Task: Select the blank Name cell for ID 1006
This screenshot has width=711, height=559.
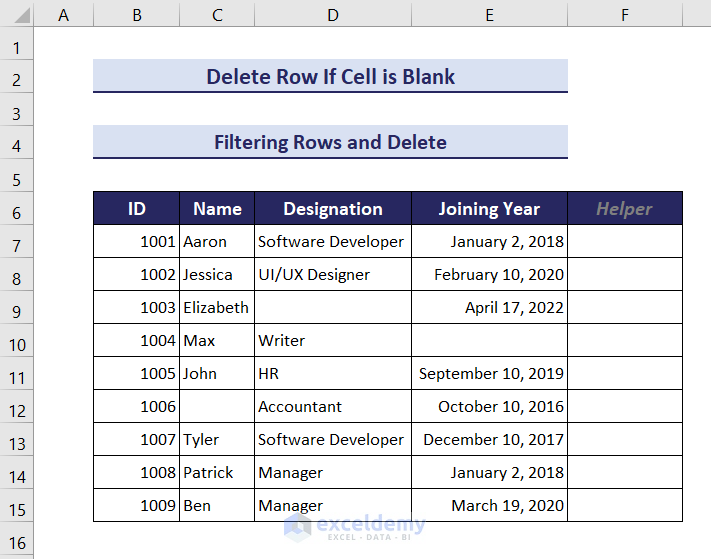Action: pos(217,407)
